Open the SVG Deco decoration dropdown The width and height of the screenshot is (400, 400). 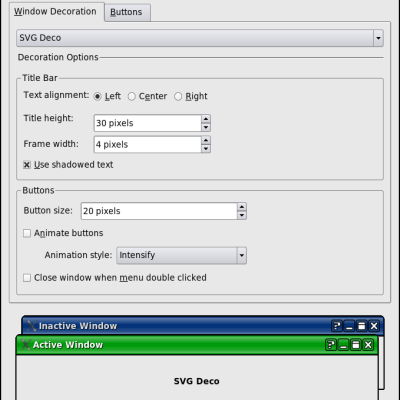[200, 38]
